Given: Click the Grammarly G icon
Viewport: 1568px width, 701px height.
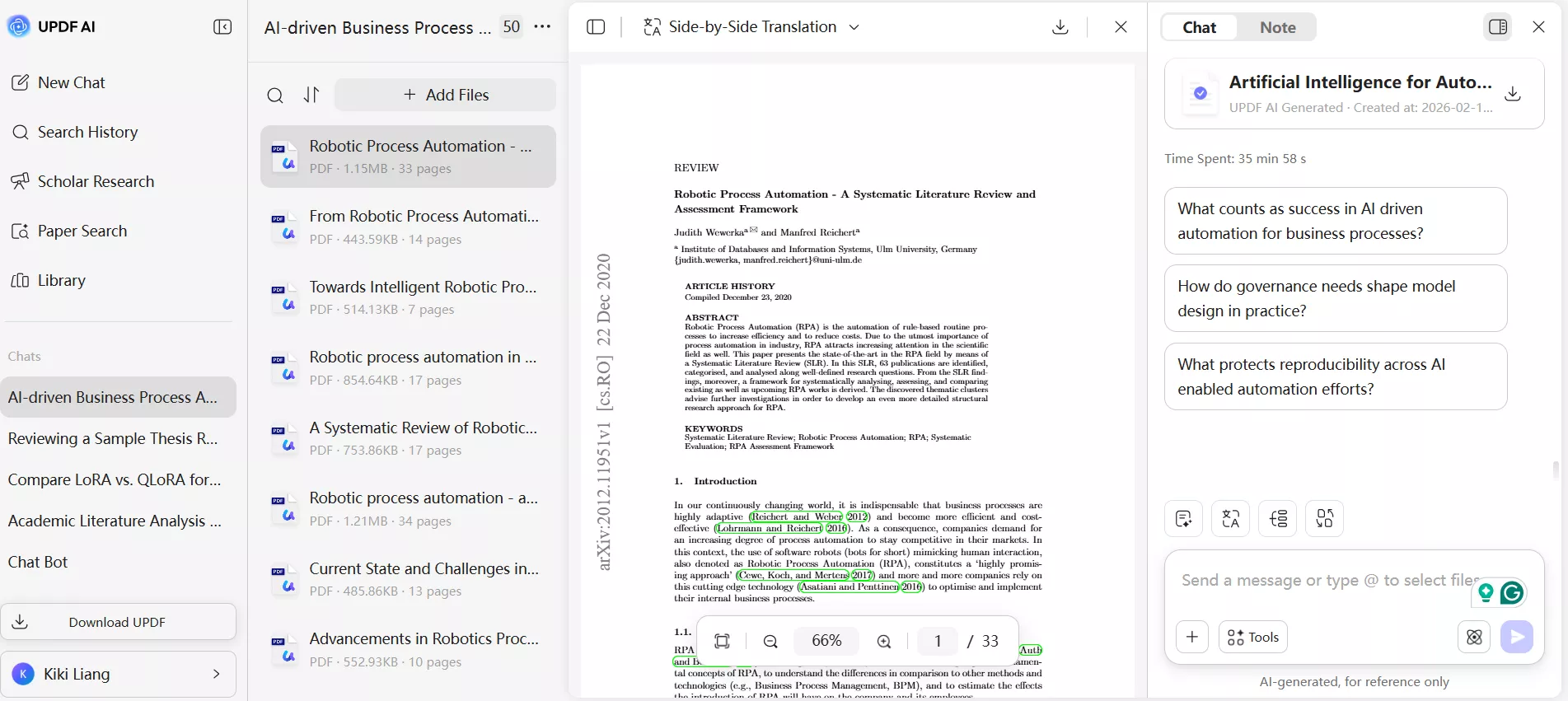Looking at the screenshot, I should [x=1512, y=592].
